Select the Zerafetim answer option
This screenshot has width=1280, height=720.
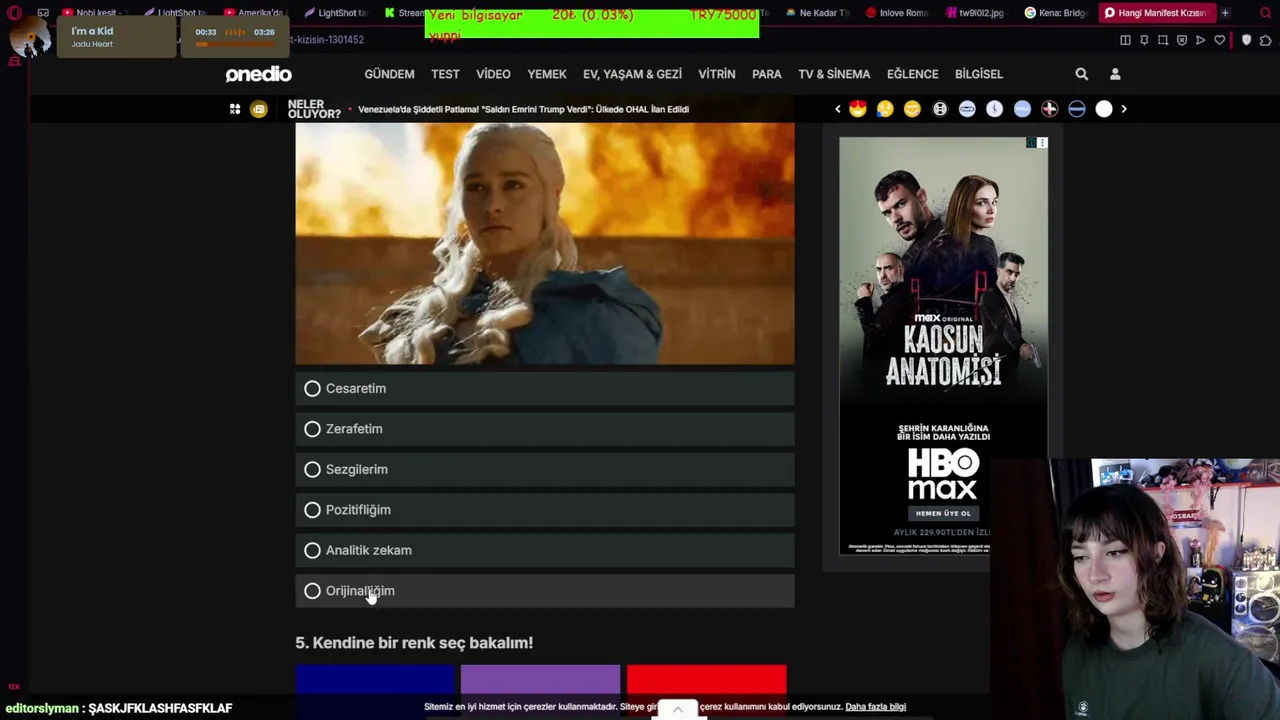click(545, 429)
